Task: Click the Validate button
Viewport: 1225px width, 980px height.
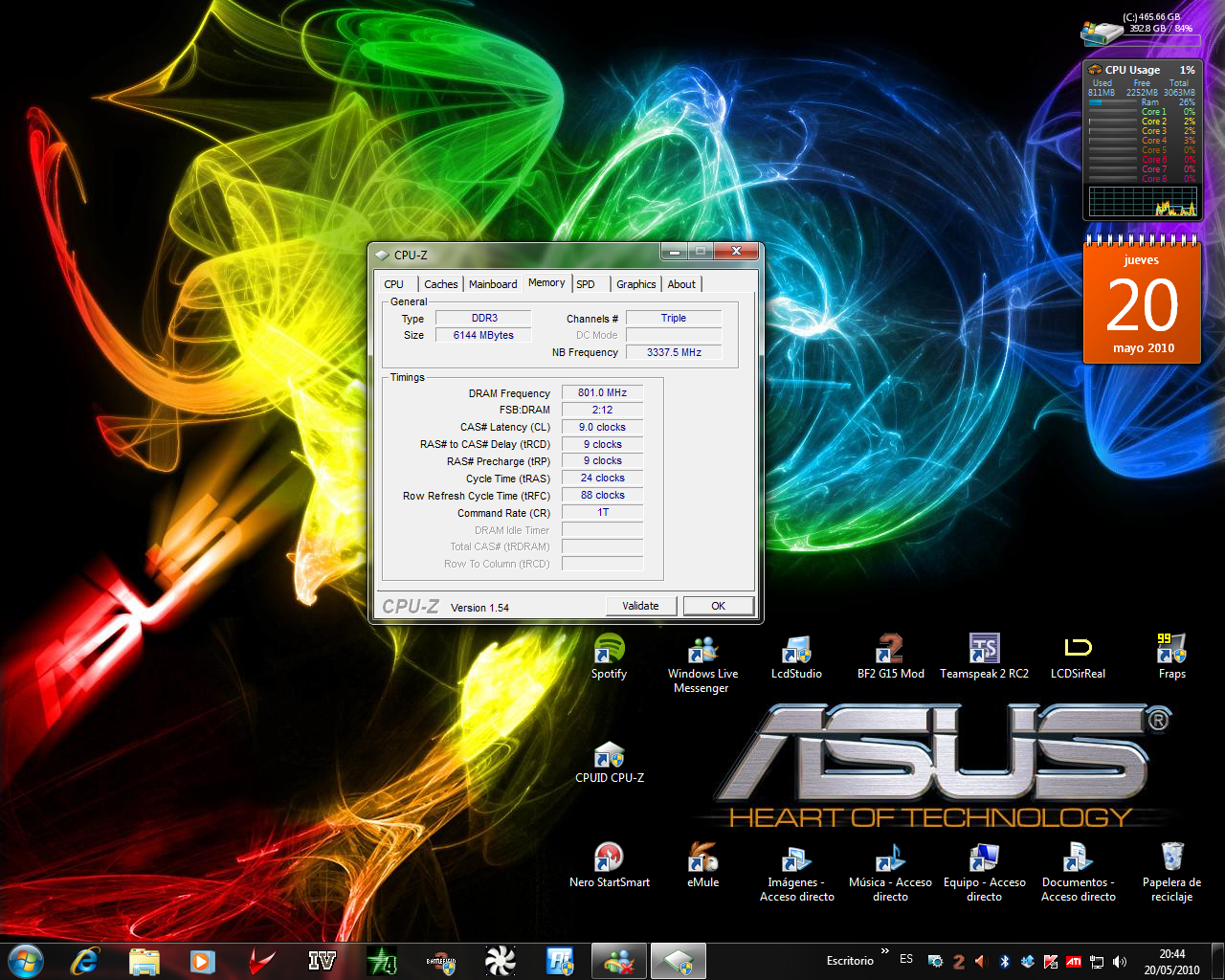Action: [x=641, y=606]
